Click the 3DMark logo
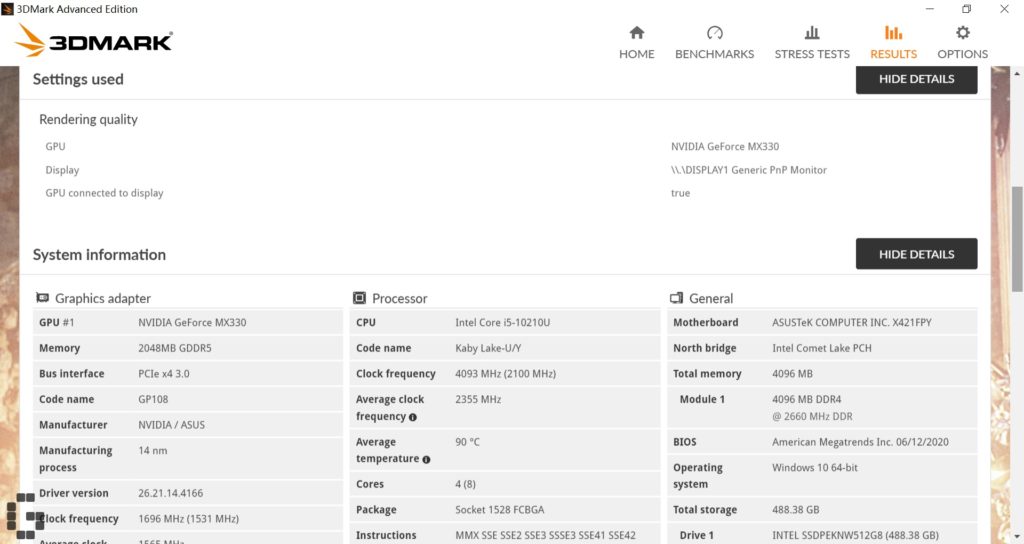 [x=93, y=40]
